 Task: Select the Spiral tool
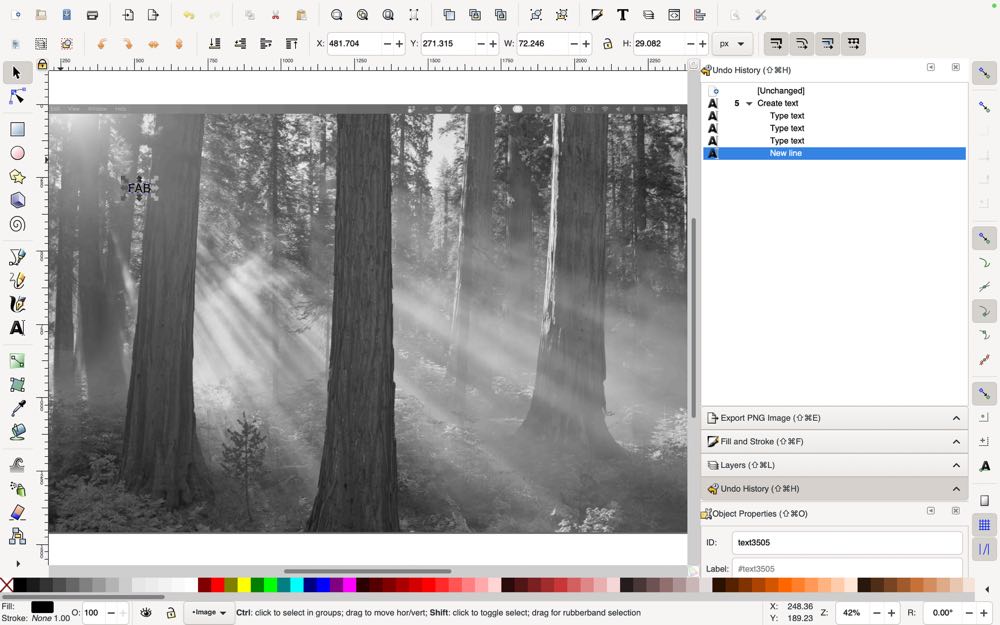tap(17, 224)
